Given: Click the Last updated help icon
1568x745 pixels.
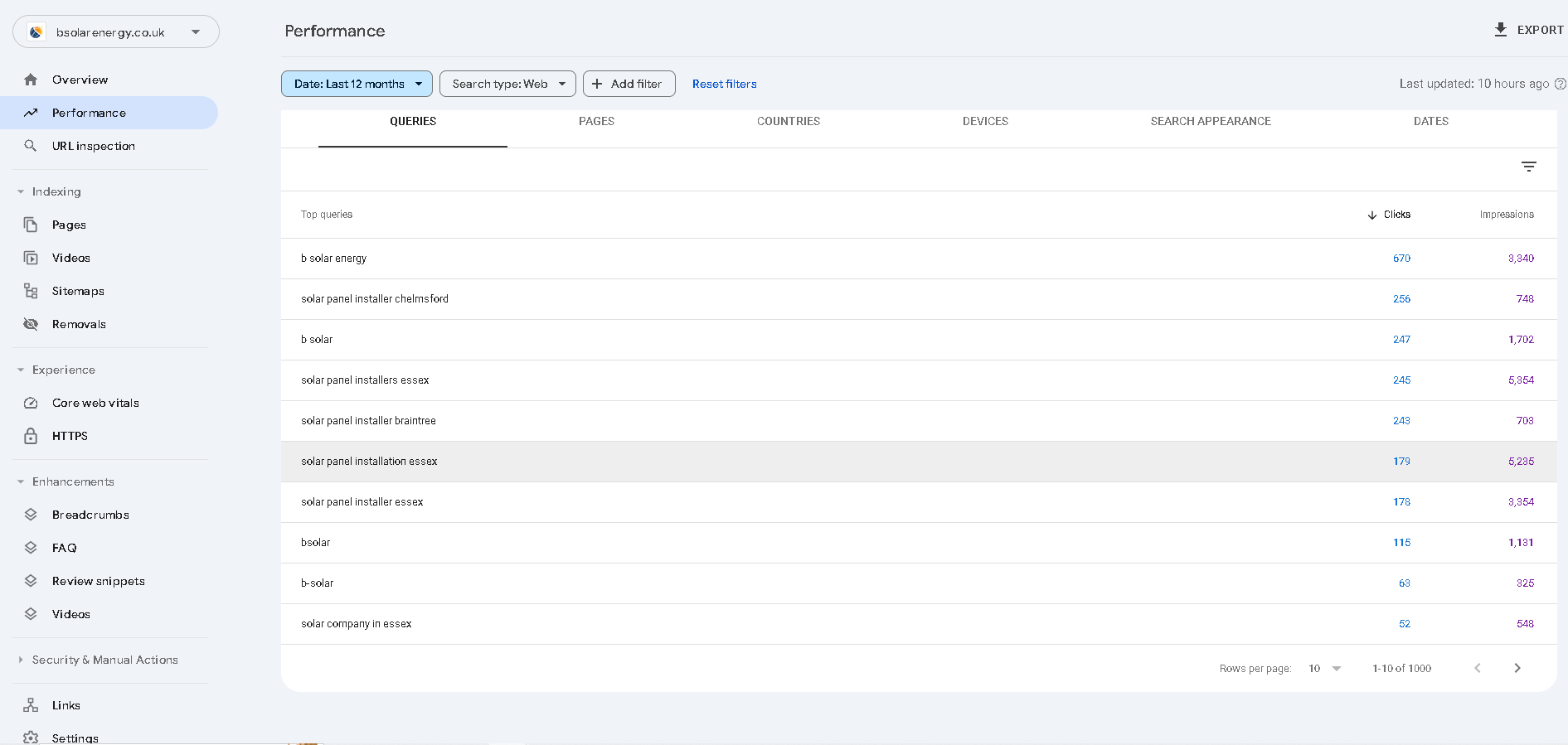Looking at the screenshot, I should pos(1560,84).
